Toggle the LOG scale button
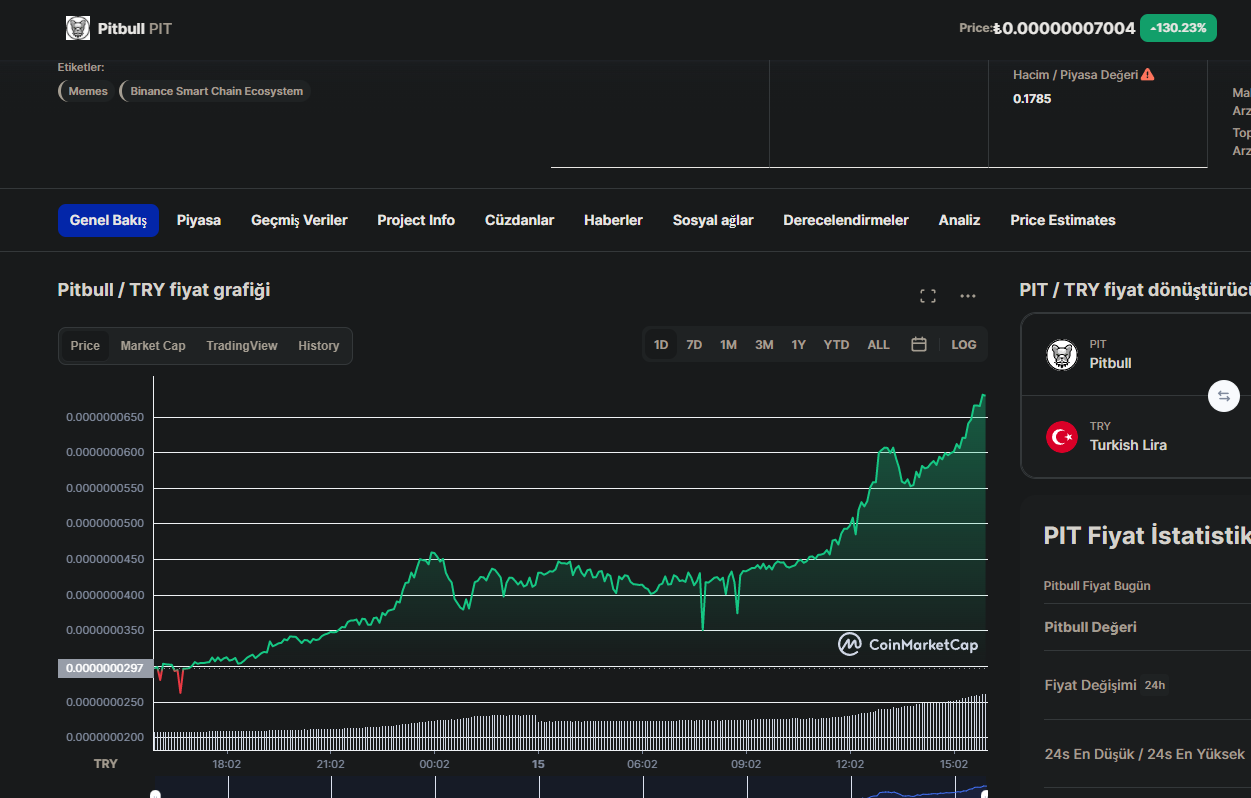The image size is (1251, 798). pyautogui.click(x=964, y=344)
